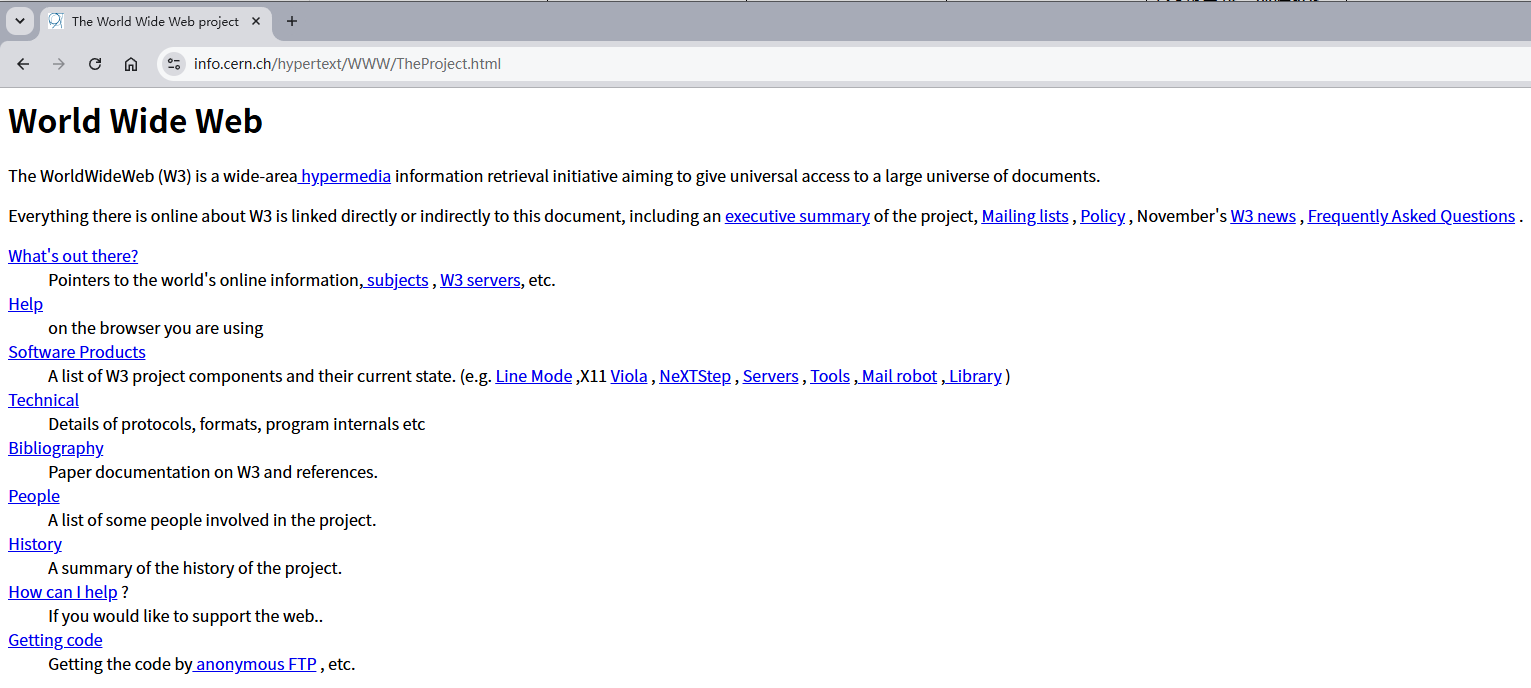Open the Policy link
The width and height of the screenshot is (1531, 688).
click(x=1103, y=216)
